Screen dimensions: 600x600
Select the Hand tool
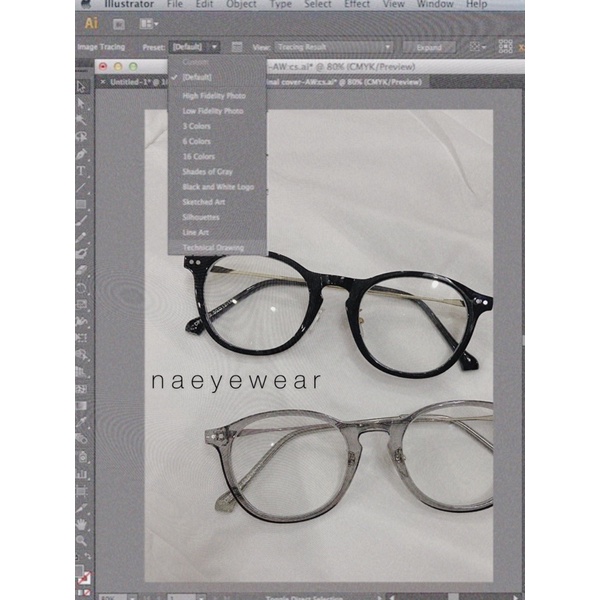tap(82, 524)
